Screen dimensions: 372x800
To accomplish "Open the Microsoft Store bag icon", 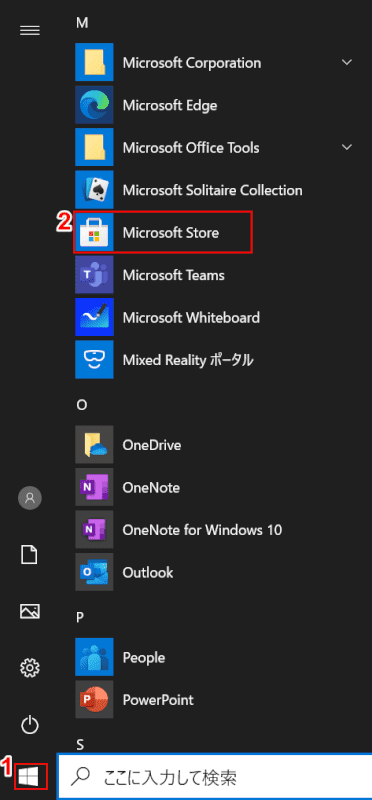I will 94,232.
